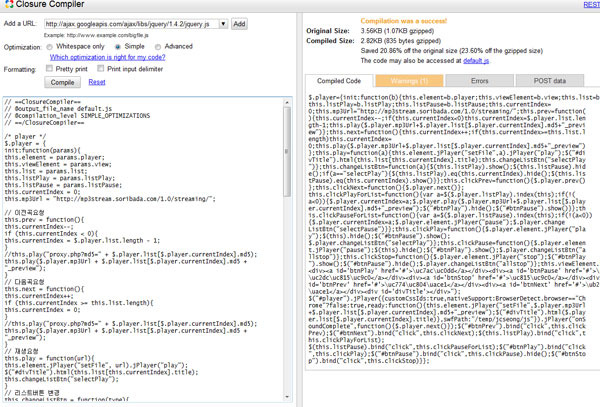Click the source editor scroll up arrow

(287, 102)
